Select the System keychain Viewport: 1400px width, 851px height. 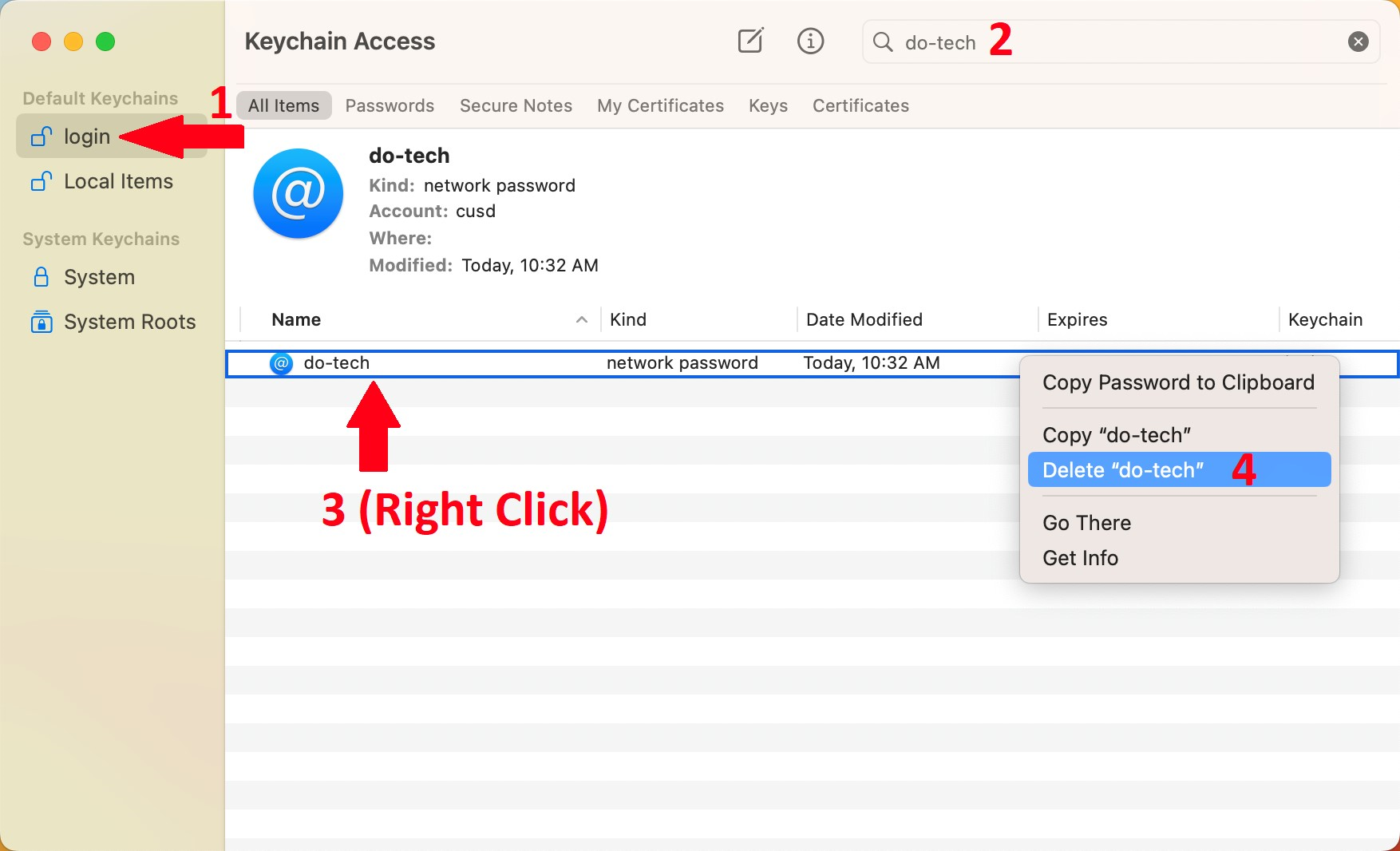(x=112, y=277)
